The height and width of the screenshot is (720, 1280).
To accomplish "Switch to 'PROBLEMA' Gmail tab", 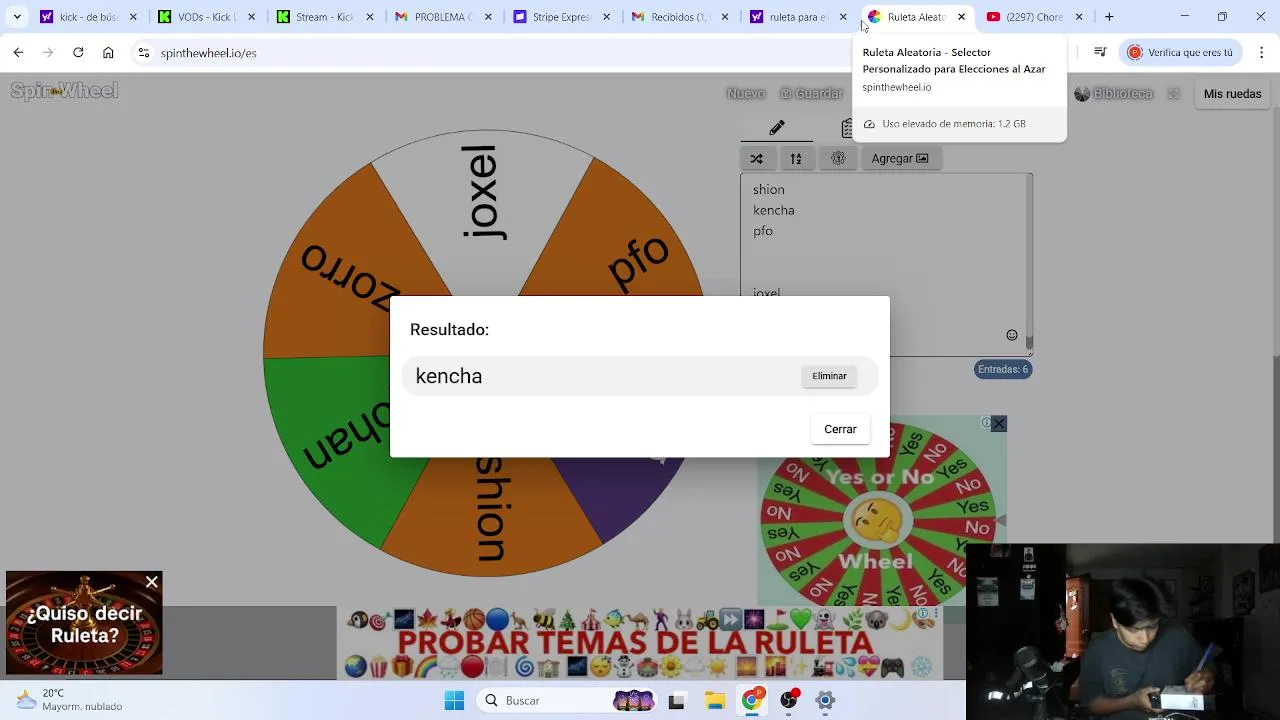I will click(443, 17).
